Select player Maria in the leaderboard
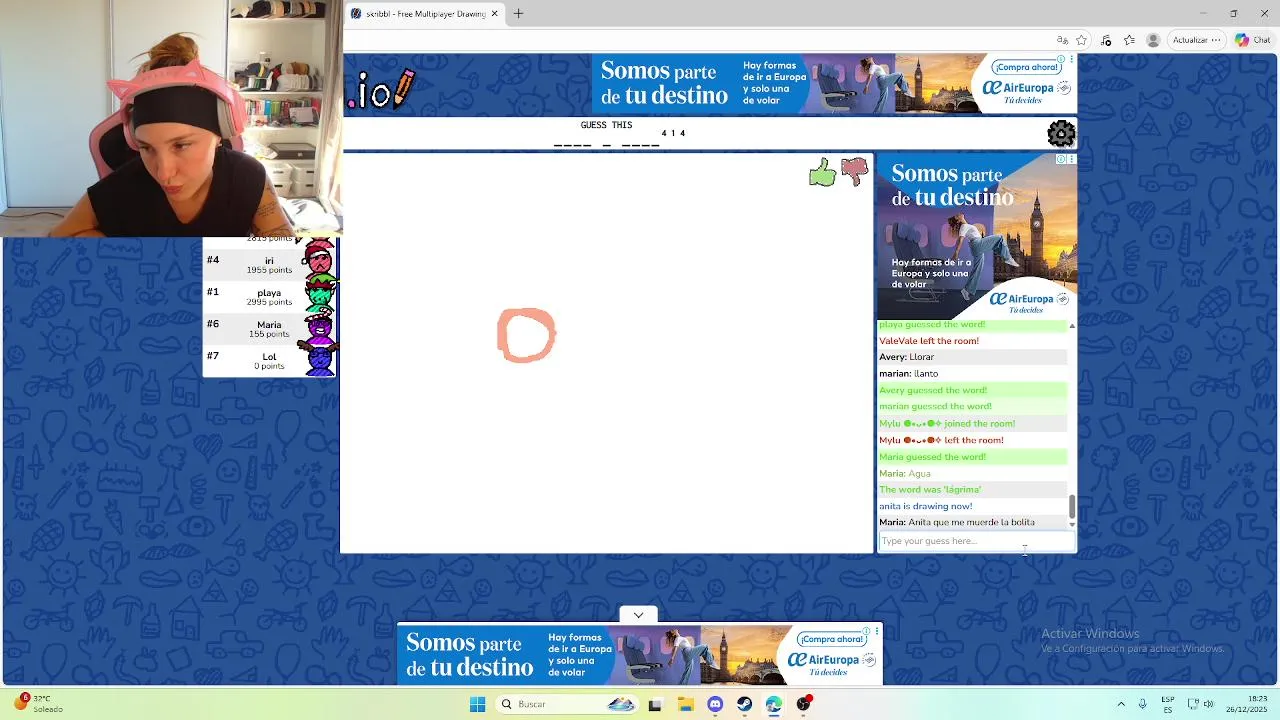The image size is (1280, 720). click(269, 329)
